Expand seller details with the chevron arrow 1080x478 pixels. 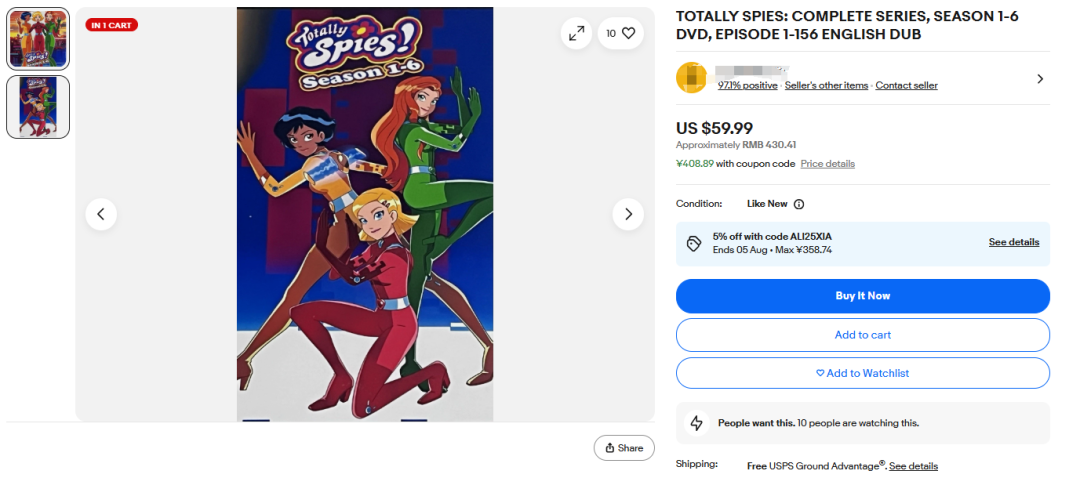[1040, 79]
